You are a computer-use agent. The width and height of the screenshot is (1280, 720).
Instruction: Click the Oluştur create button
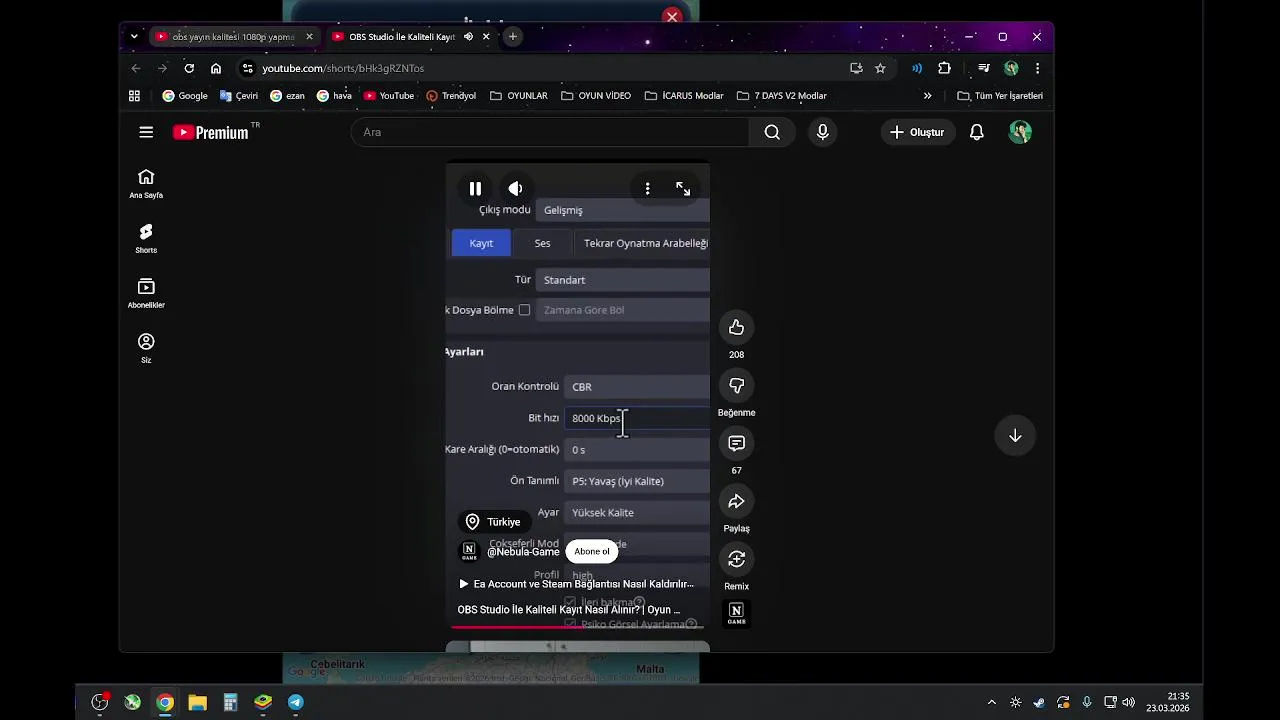(917, 132)
